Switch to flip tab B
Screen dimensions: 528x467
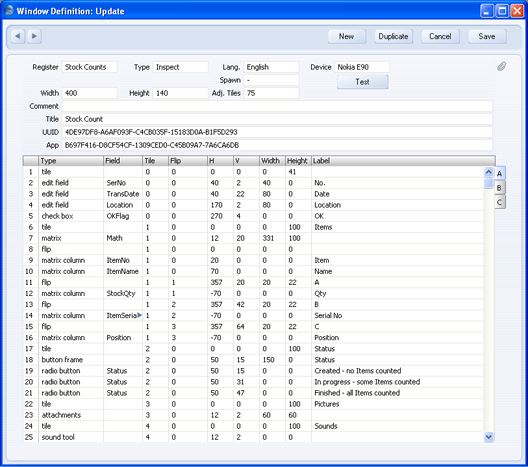coord(500,188)
